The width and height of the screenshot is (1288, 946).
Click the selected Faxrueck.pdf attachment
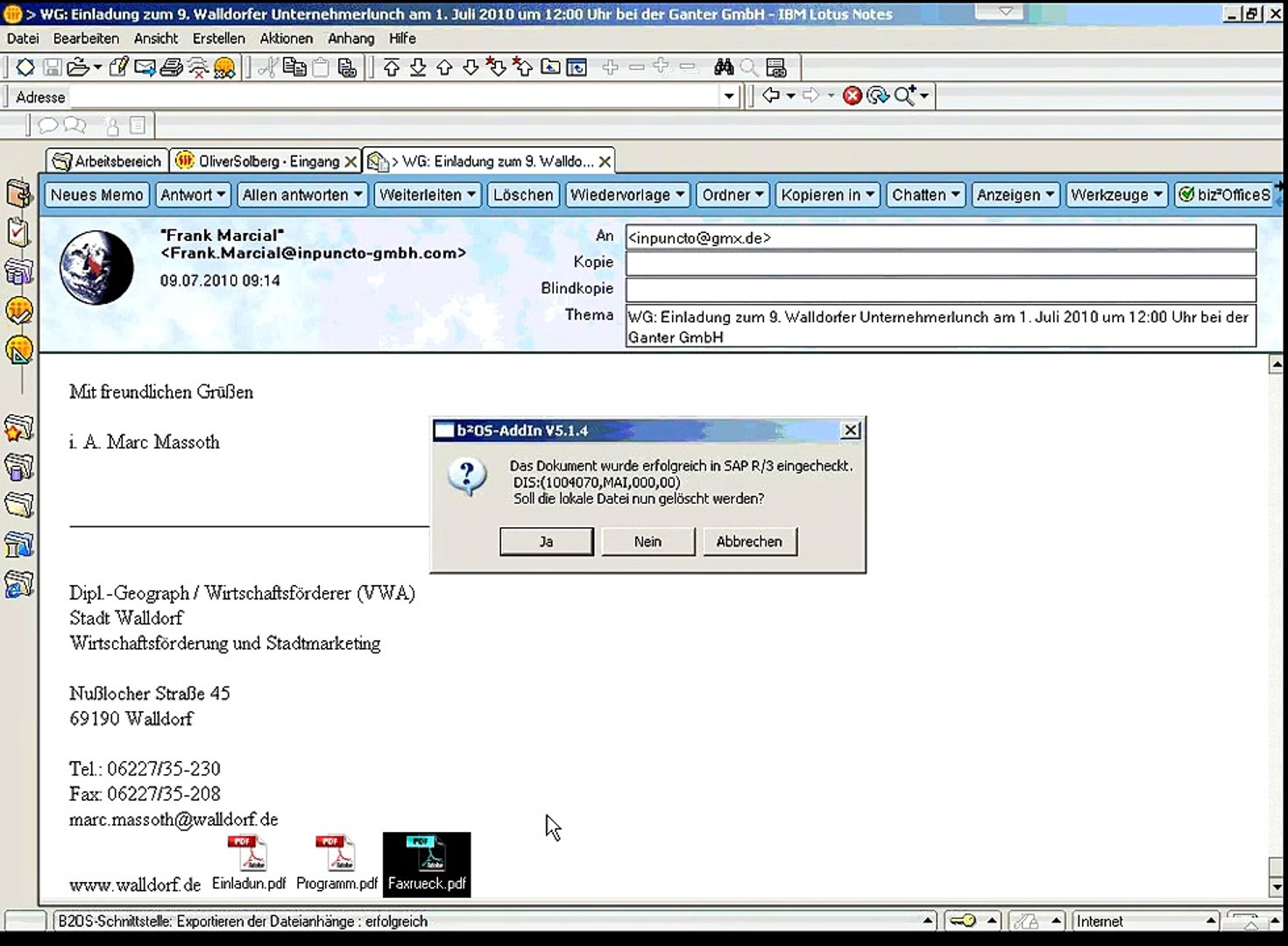pyautogui.click(x=427, y=865)
